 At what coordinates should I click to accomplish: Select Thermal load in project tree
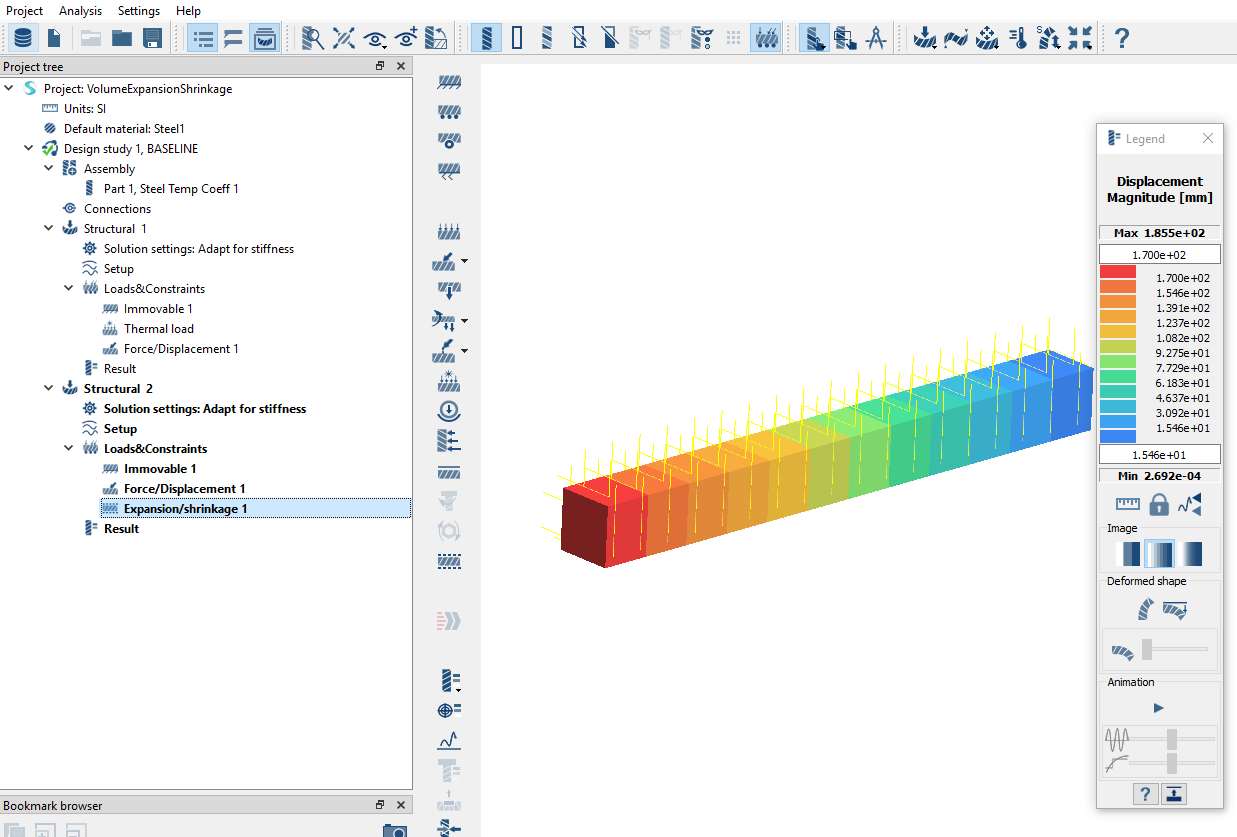(158, 329)
